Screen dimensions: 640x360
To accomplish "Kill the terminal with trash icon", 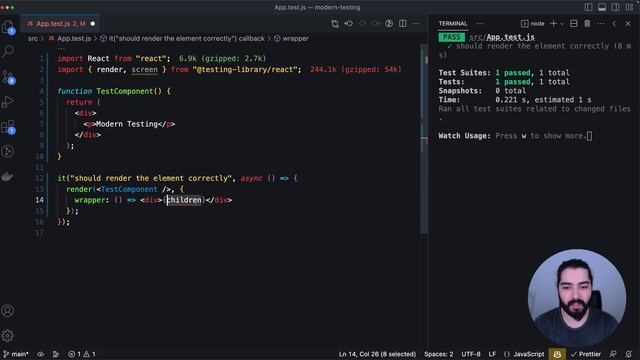I will pyautogui.click(x=587, y=24).
